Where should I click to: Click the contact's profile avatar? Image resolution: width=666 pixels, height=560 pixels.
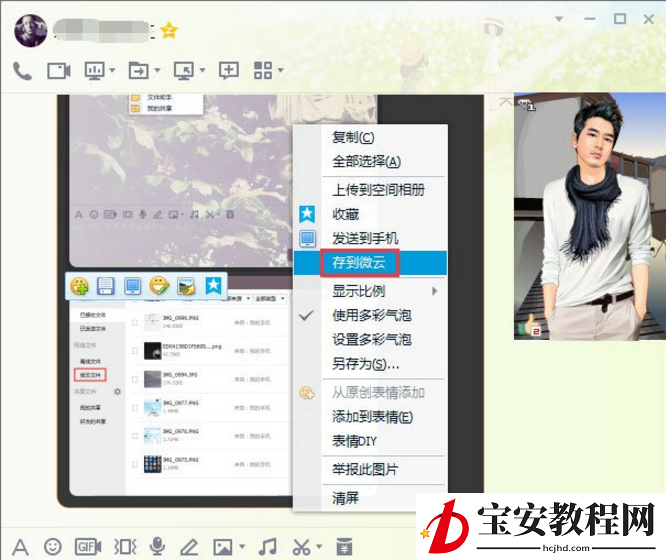(x=30, y=30)
